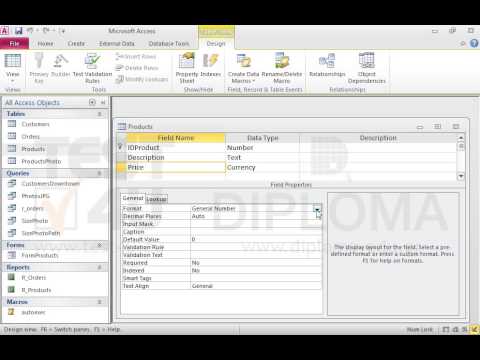Open the File tab
The width and height of the screenshot is (480, 360).
[14, 44]
